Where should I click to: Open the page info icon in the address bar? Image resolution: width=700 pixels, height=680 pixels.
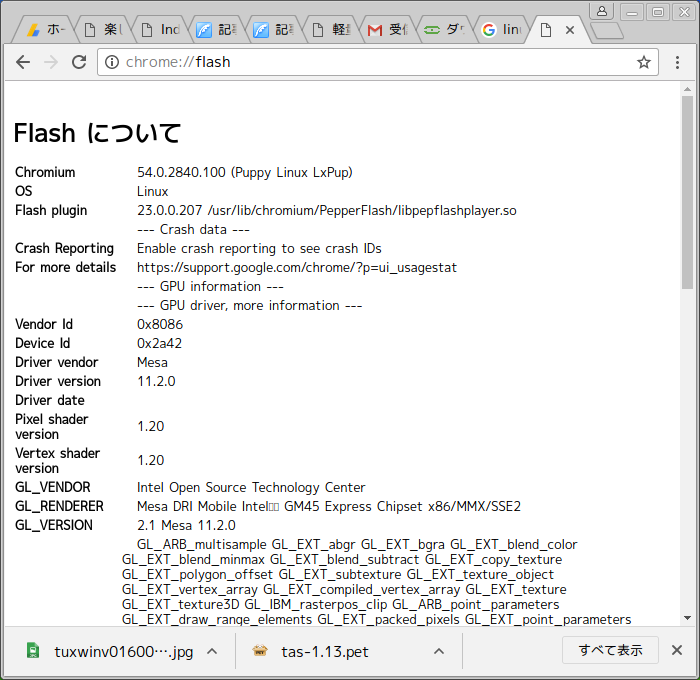click(x=112, y=62)
